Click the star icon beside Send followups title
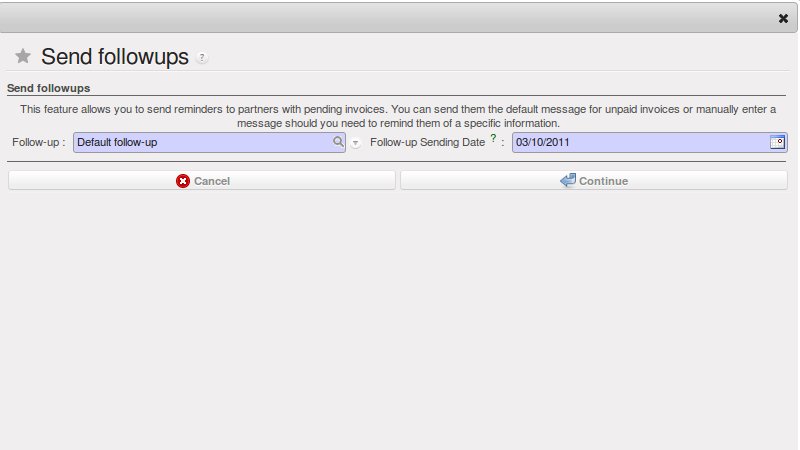Image resolution: width=800 pixels, height=450 pixels. click(23, 57)
